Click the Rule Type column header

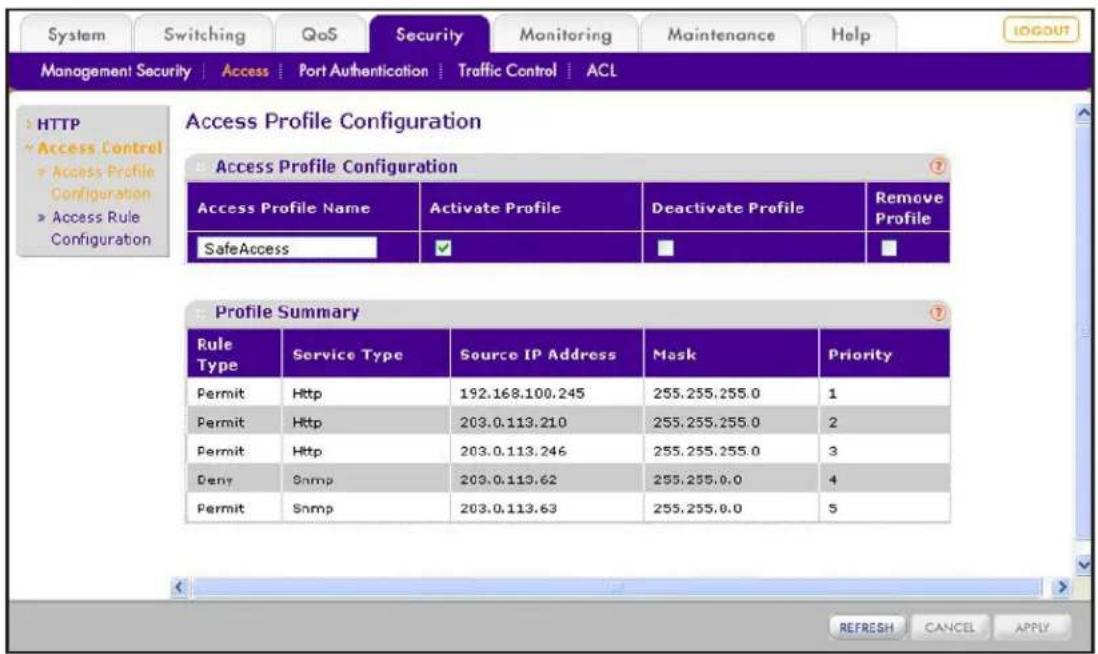tap(234, 354)
